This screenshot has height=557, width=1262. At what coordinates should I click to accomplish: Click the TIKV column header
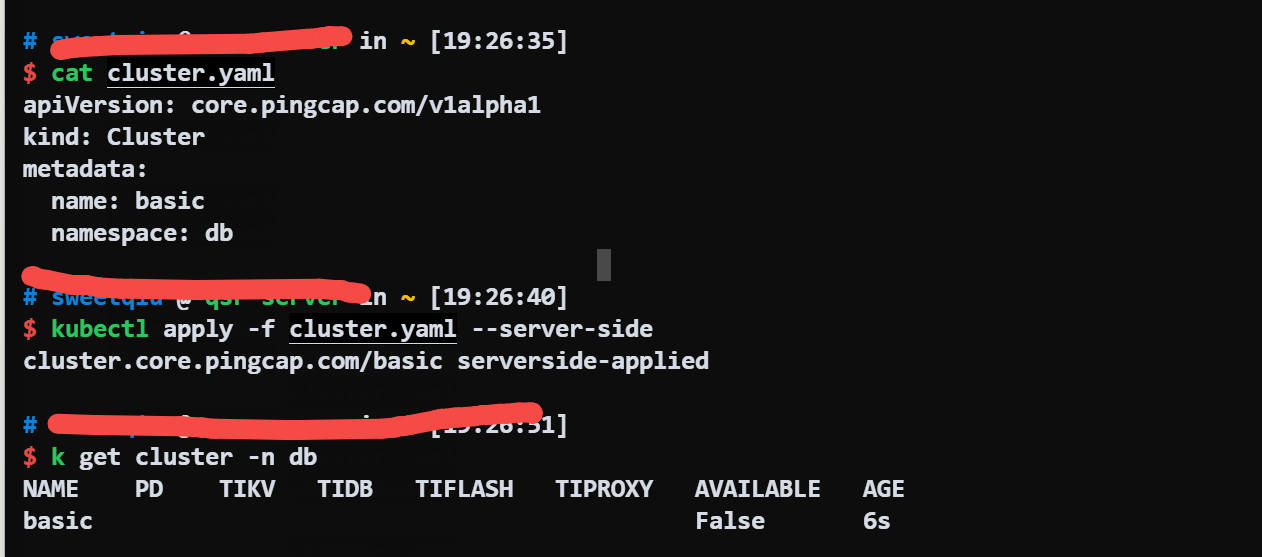tap(247, 489)
